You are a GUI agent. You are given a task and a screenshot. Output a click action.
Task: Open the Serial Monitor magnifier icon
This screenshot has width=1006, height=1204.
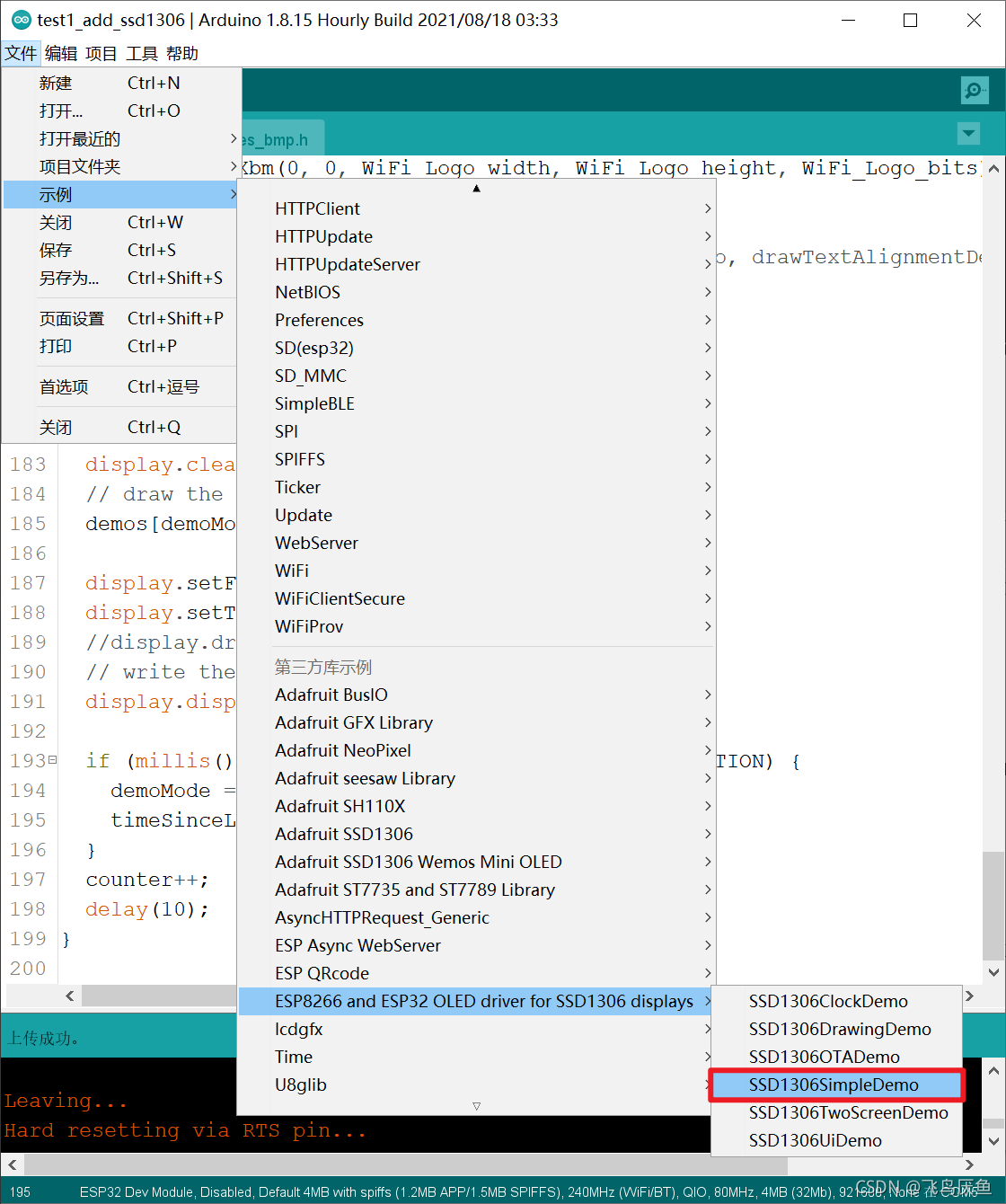tap(975, 90)
